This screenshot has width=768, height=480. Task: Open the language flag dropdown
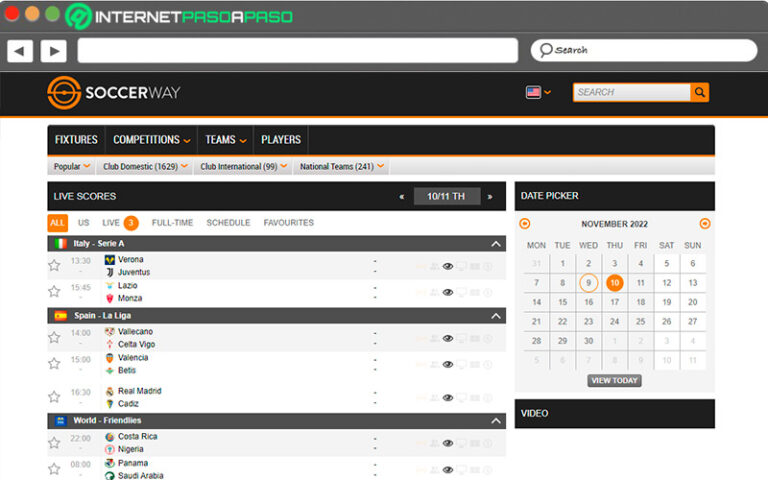click(538, 92)
